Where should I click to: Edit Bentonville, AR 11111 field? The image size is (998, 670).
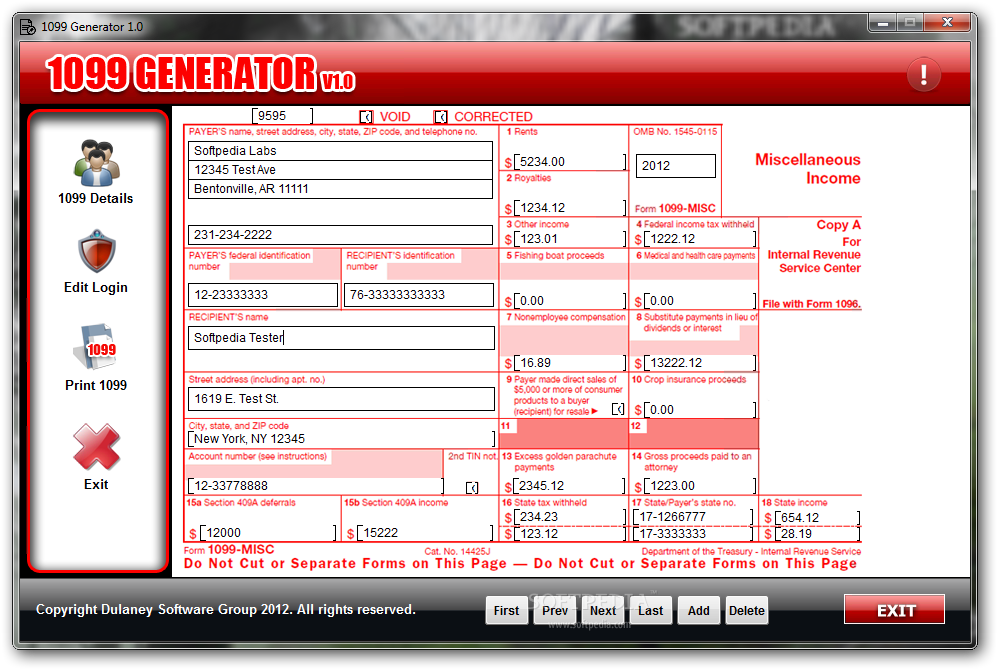341,189
